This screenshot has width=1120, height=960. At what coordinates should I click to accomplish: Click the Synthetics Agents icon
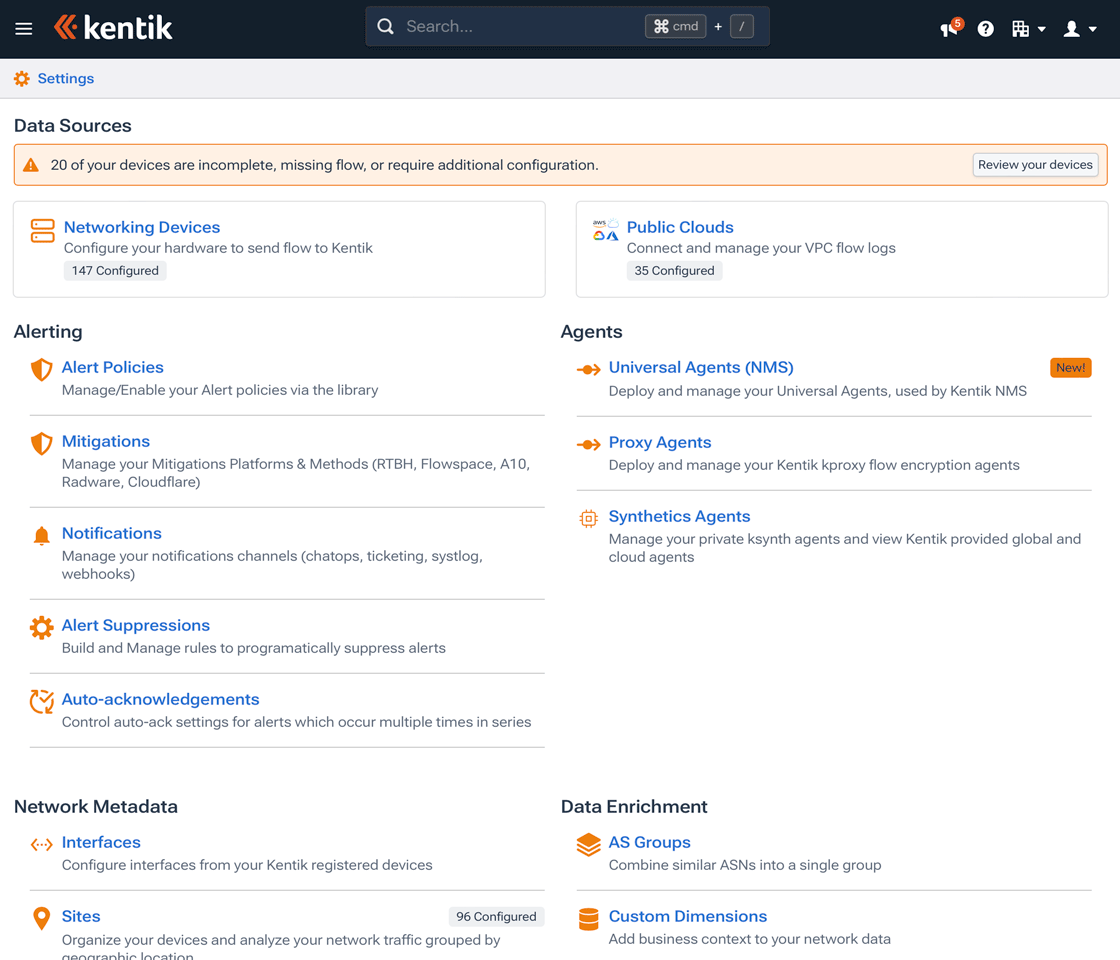588,518
